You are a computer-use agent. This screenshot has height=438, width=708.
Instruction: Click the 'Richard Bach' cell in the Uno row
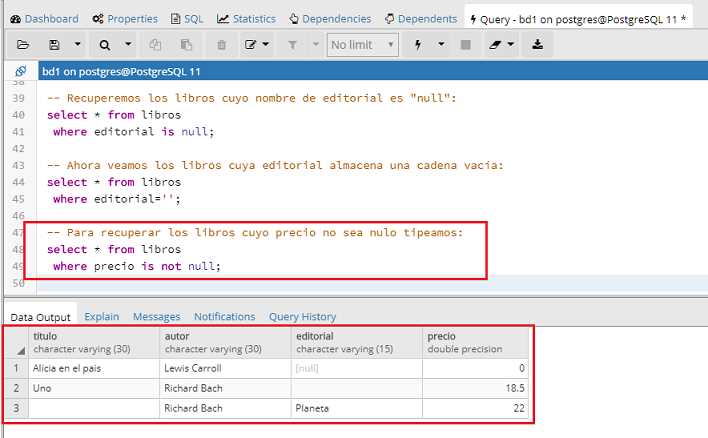click(x=225, y=388)
